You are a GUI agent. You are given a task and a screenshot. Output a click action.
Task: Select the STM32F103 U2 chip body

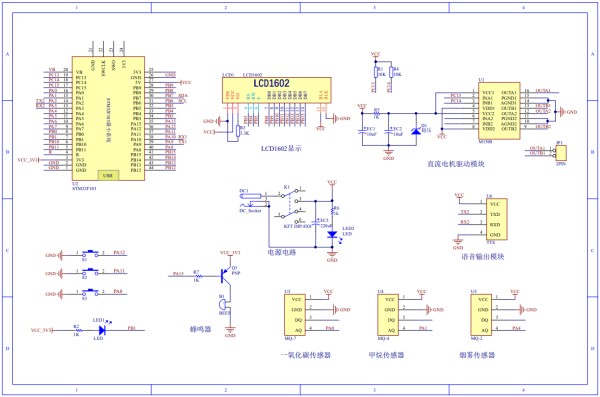tap(108, 118)
